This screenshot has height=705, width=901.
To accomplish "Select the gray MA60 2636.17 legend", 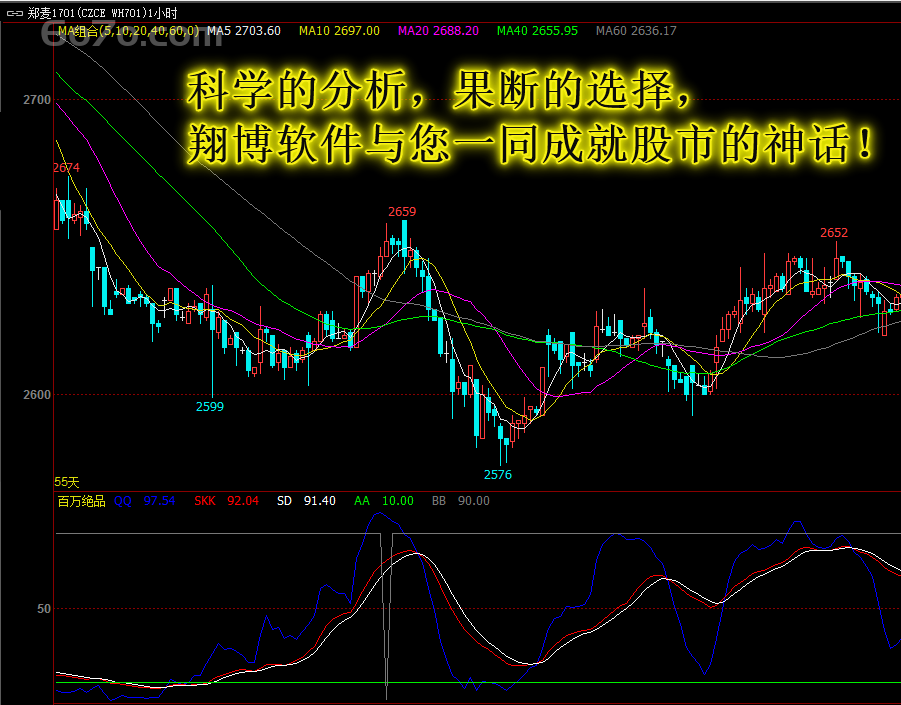I will 636,31.
